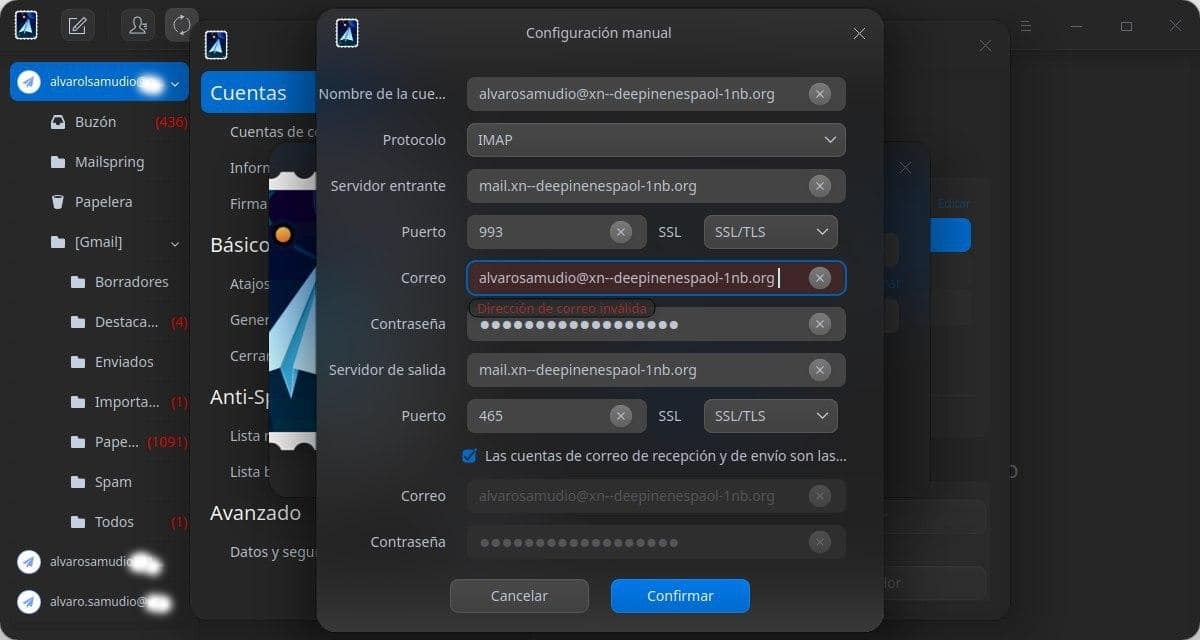Click the compose new mail icon

[x=78, y=26]
